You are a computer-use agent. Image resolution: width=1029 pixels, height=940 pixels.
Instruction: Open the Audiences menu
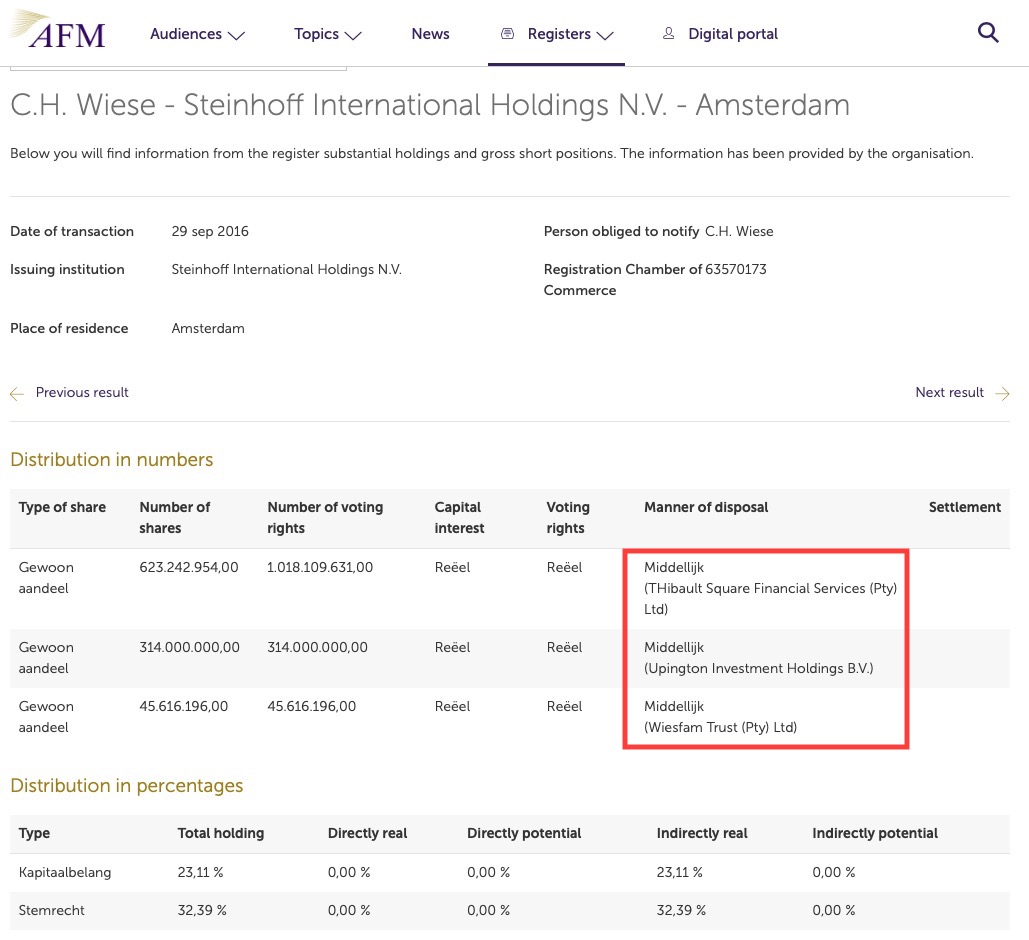click(186, 34)
